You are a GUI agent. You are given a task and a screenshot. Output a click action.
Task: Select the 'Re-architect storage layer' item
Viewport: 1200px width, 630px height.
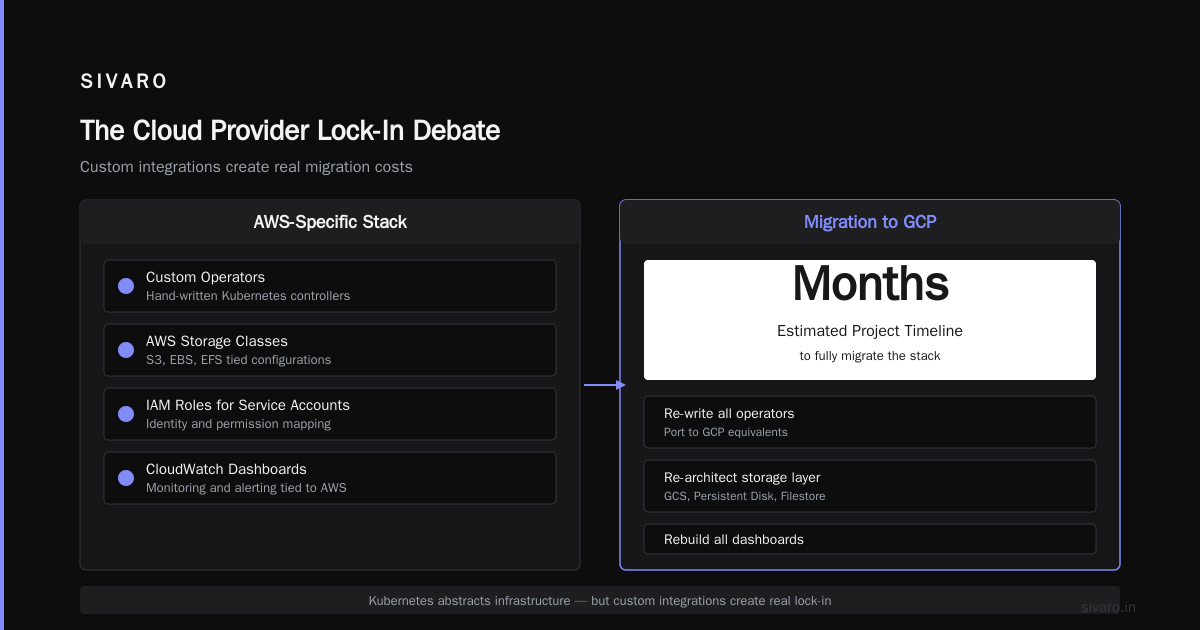tap(870, 486)
